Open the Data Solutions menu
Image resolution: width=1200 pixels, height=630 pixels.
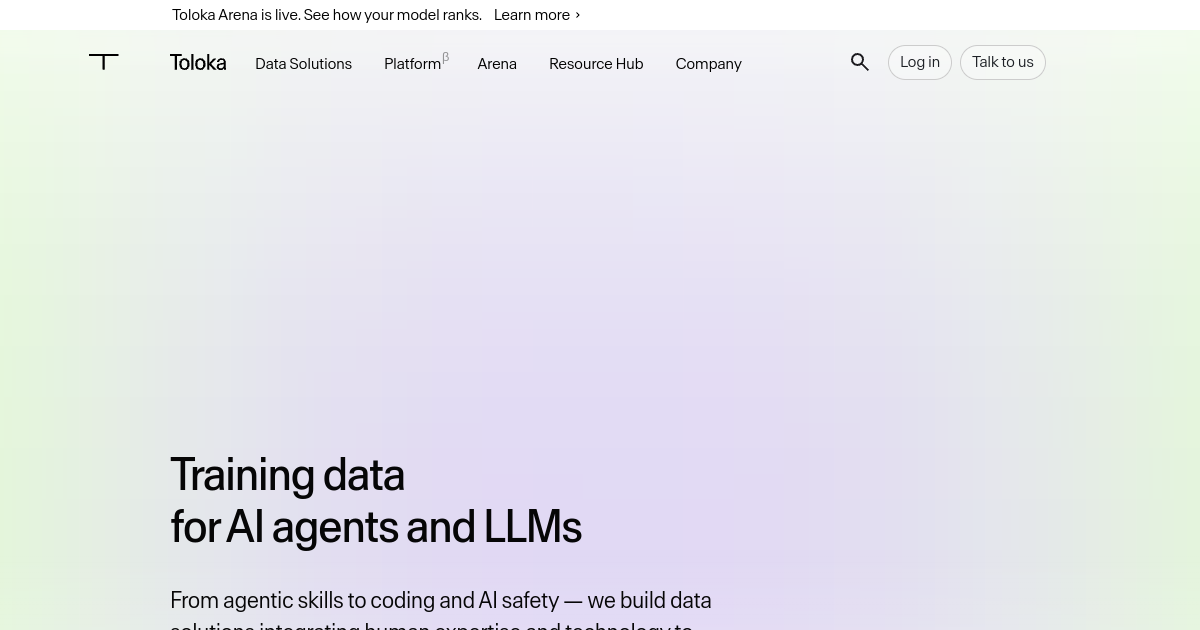303,64
